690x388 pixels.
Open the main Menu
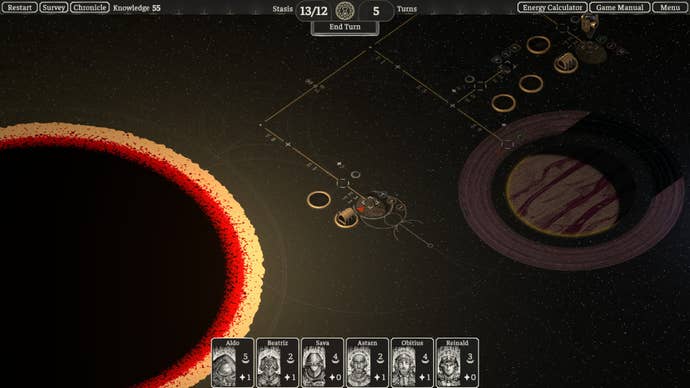(670, 7)
